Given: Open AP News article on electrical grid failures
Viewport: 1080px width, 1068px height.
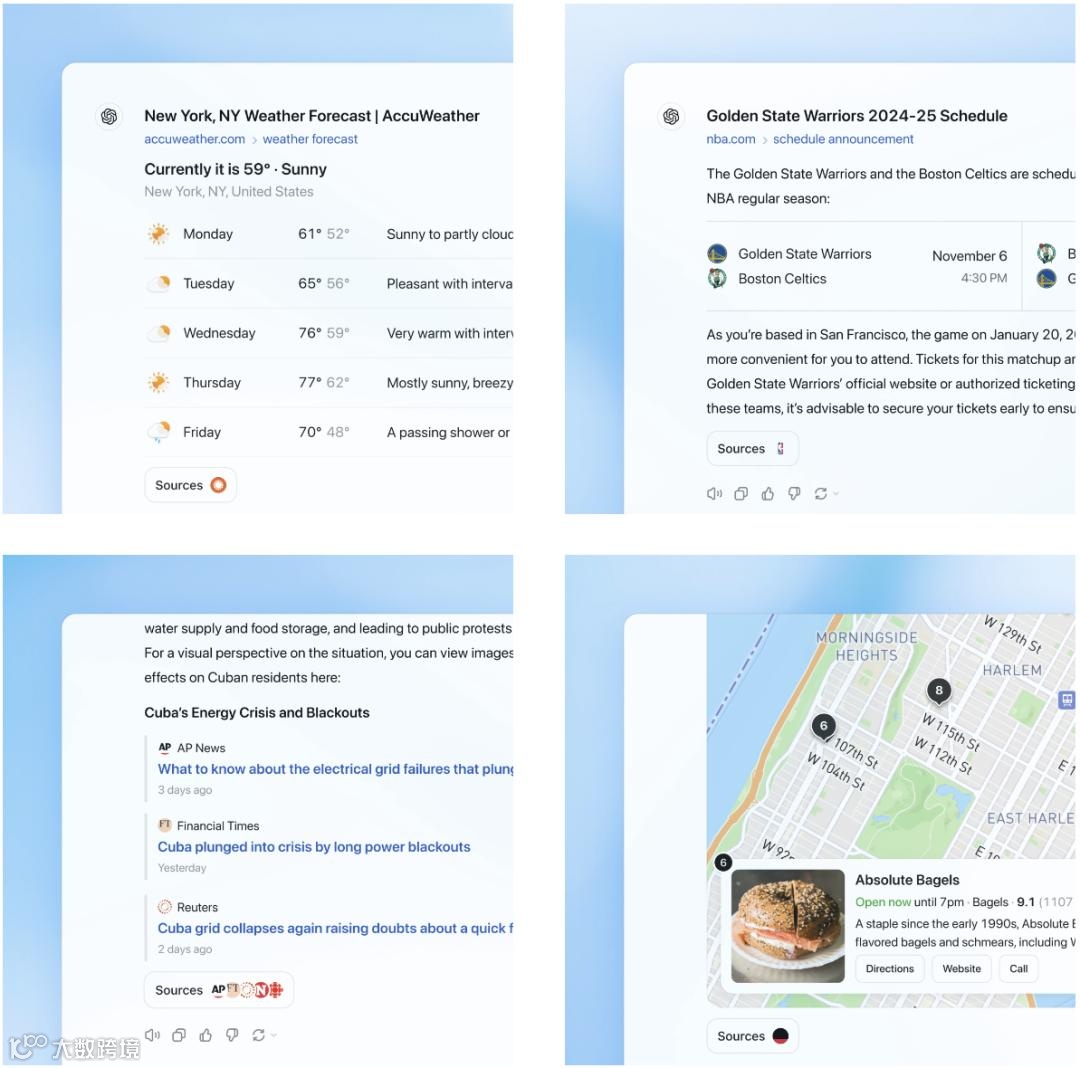Looking at the screenshot, I should tap(335, 769).
